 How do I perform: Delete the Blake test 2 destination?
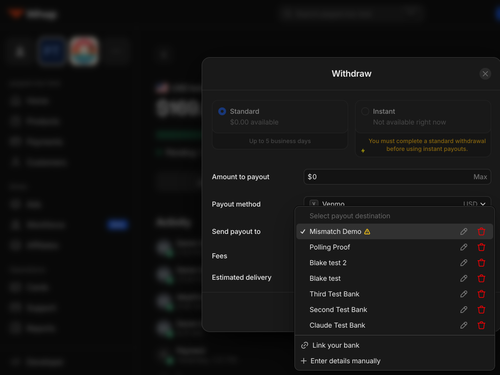click(481, 263)
